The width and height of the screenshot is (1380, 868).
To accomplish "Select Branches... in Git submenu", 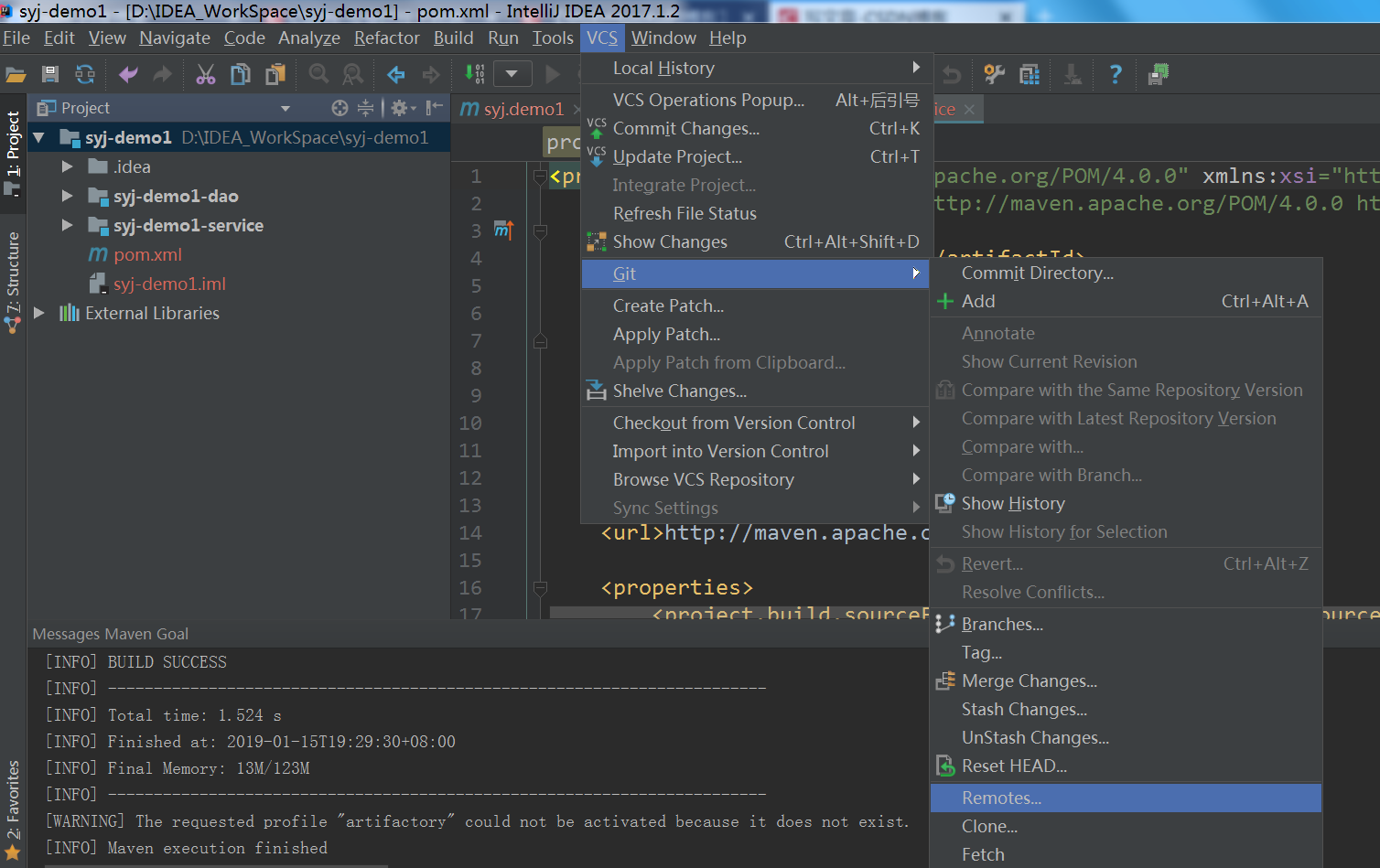I will [x=1126, y=624].
